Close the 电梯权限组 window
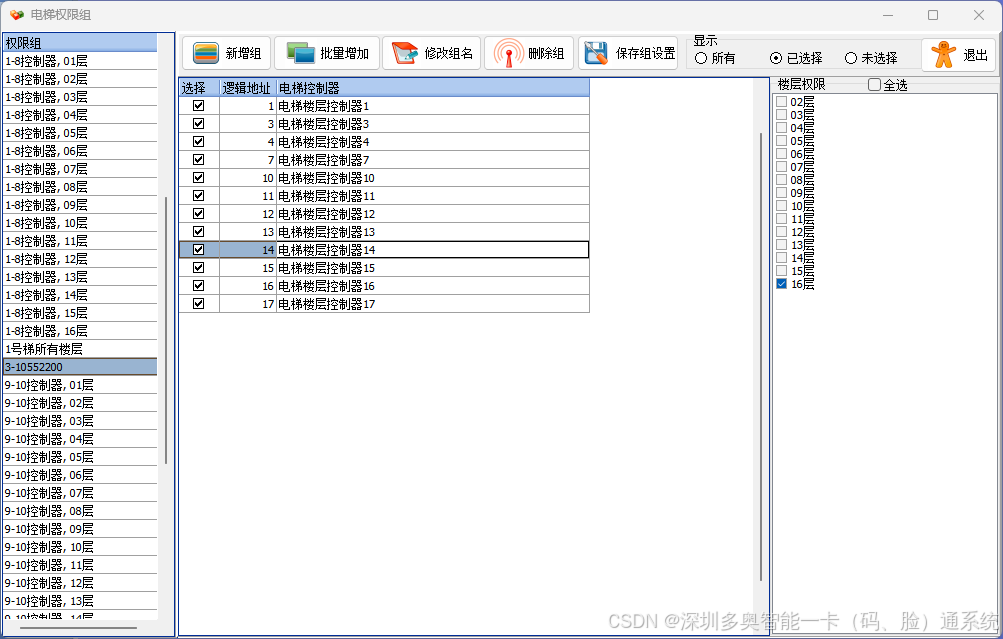The image size is (1003, 639). click(x=979, y=15)
